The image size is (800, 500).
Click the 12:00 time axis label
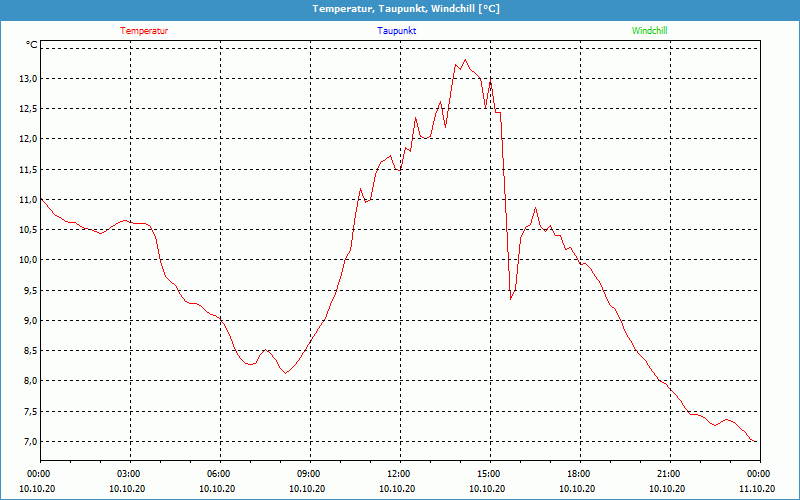click(399, 474)
